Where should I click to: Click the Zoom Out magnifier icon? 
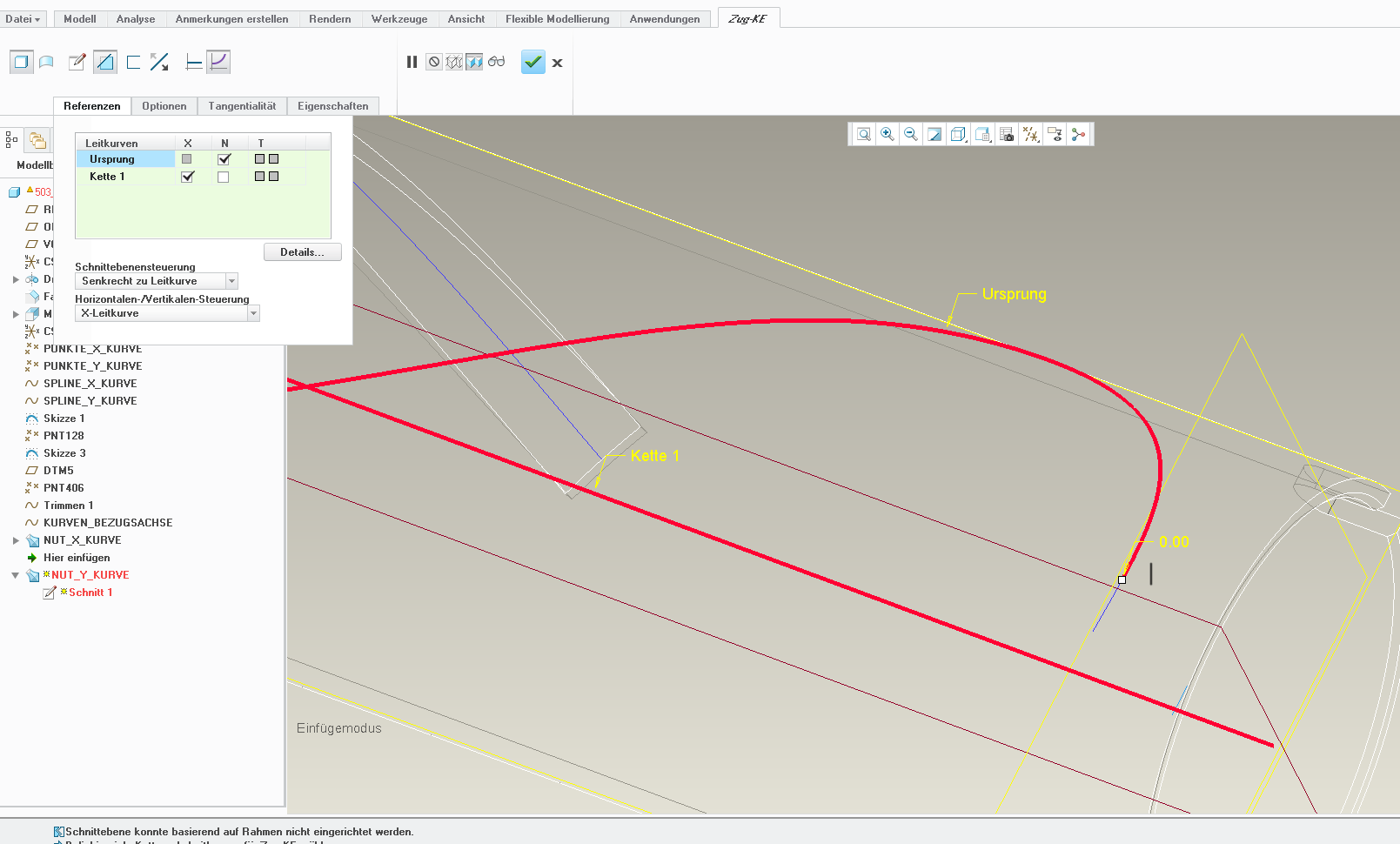[x=911, y=134]
